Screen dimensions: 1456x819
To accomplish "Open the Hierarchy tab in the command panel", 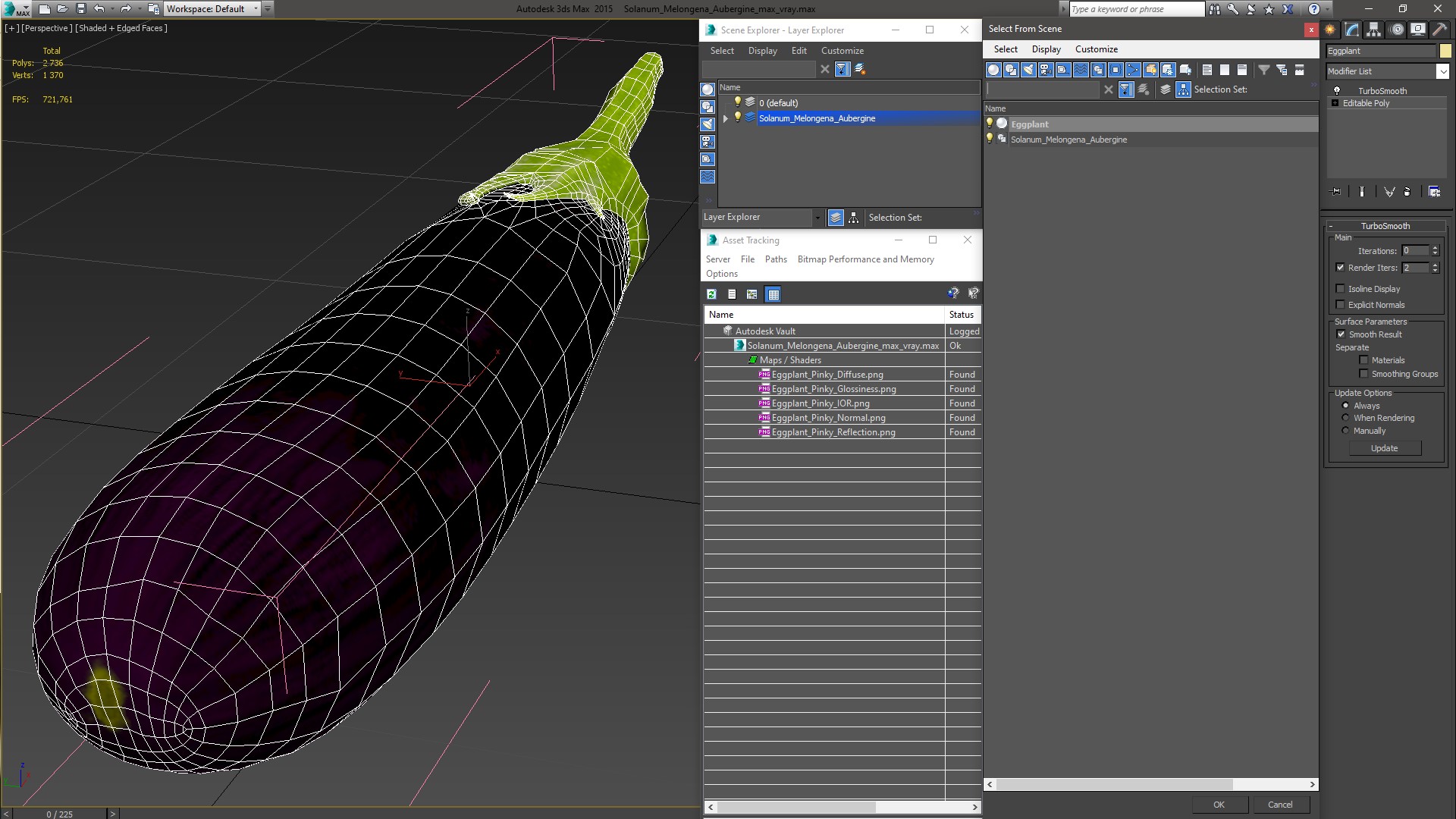I will pos(1374,30).
